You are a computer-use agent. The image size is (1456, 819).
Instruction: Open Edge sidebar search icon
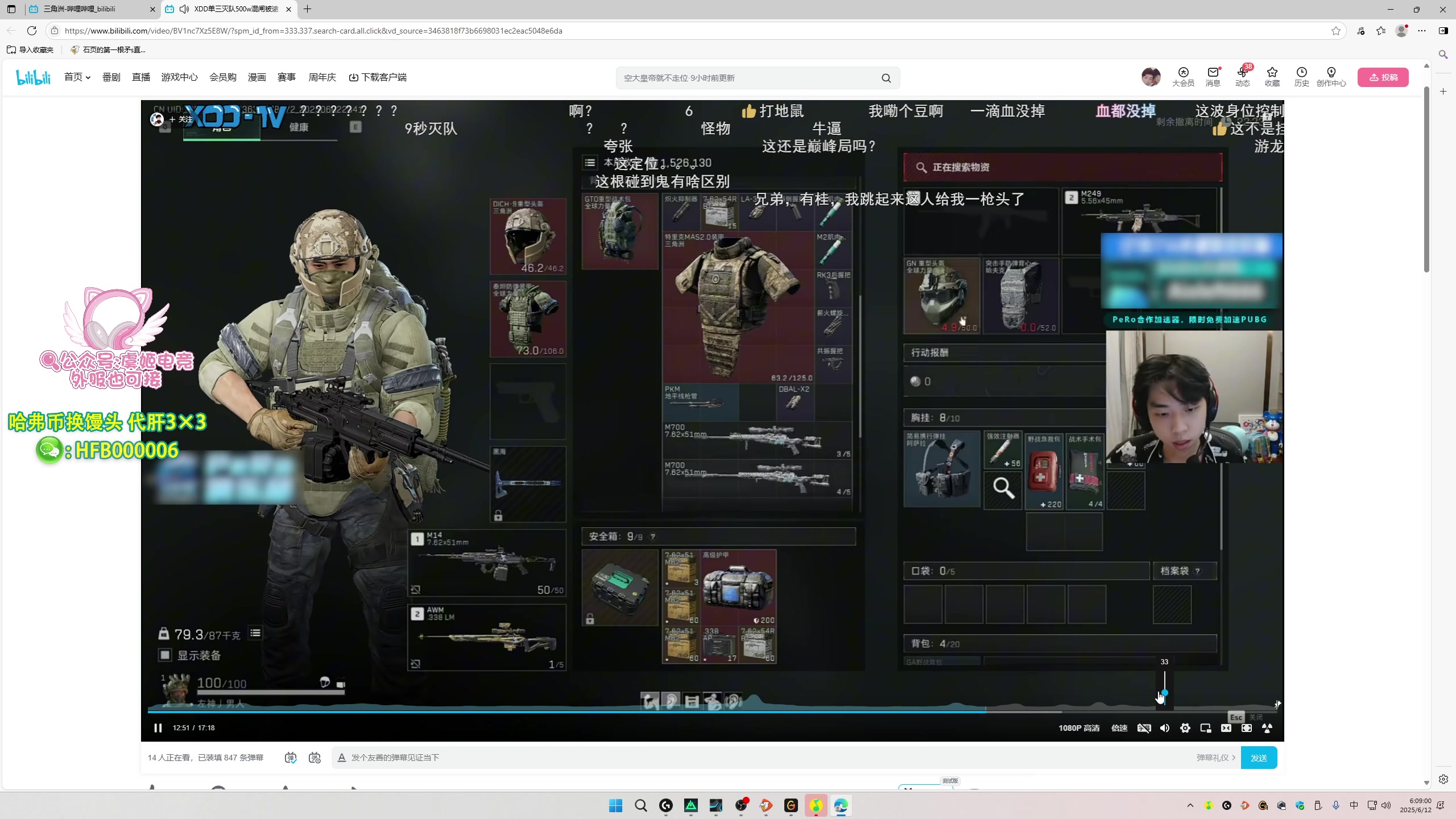click(1443, 55)
